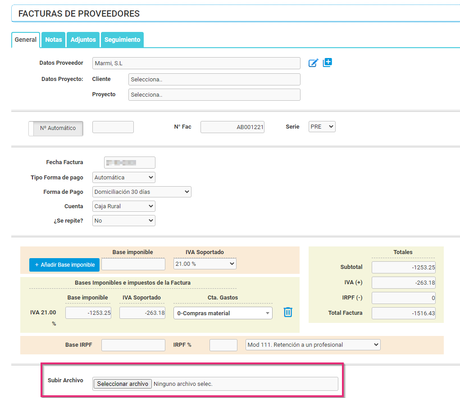Open the Proyecto select field
The image size is (460, 398).
[214, 95]
